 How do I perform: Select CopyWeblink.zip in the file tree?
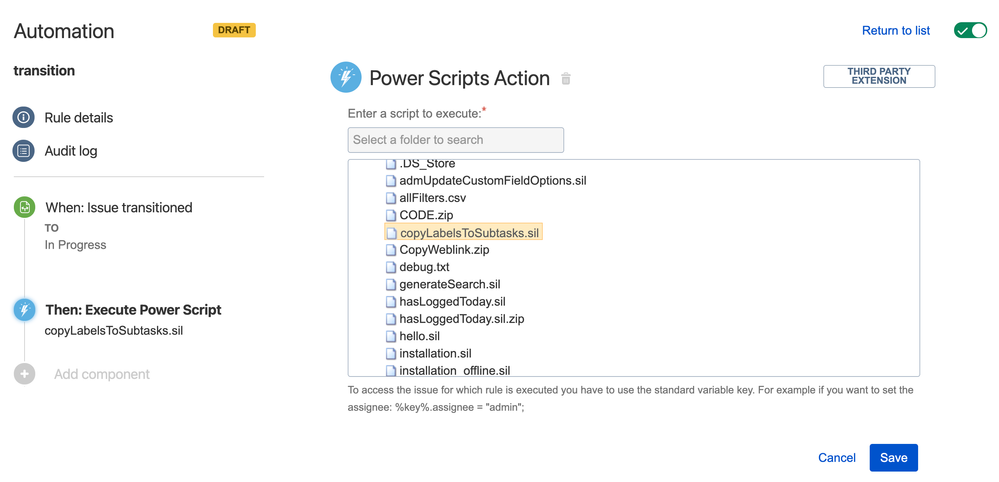(444, 250)
